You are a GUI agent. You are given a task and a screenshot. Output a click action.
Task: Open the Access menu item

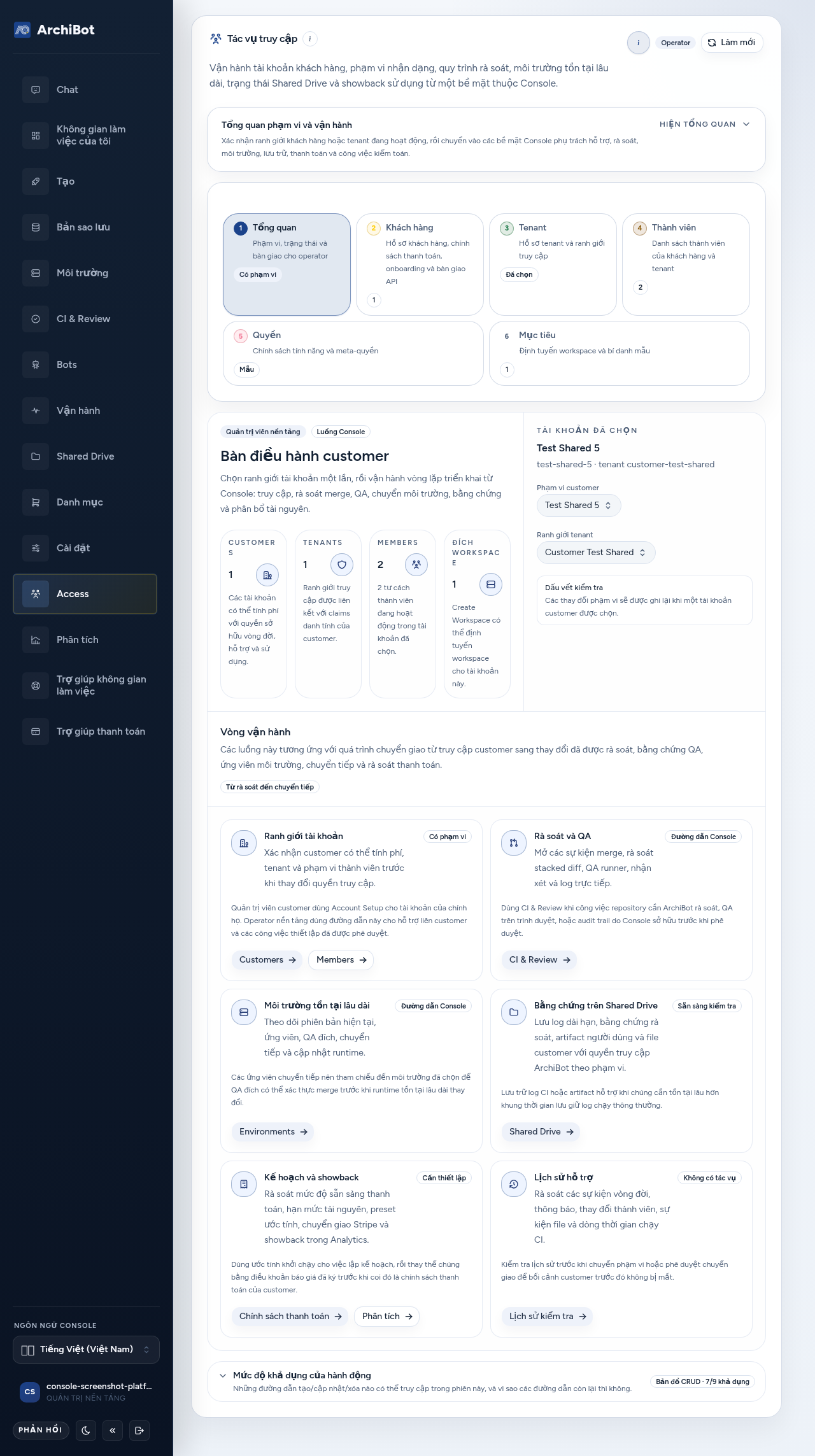pyautogui.click(x=85, y=594)
